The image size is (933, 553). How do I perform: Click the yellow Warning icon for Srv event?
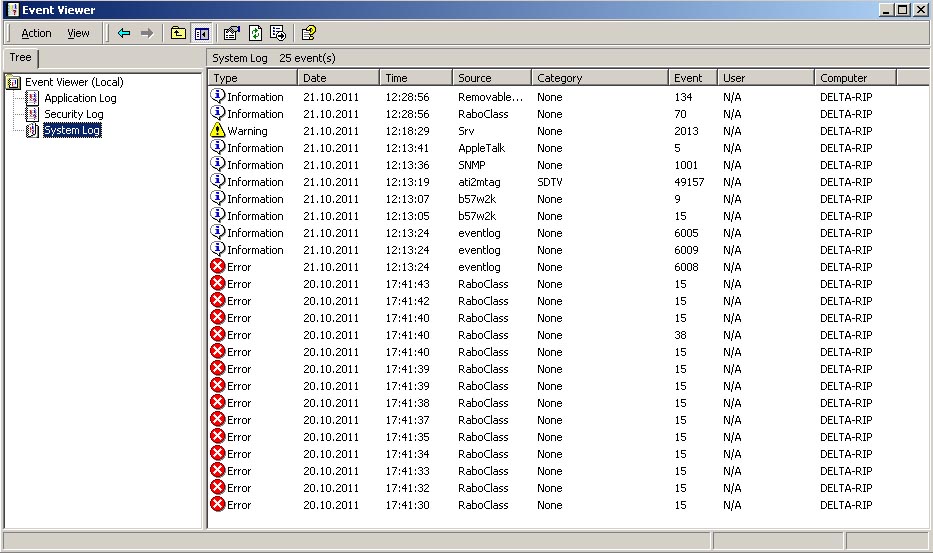[x=218, y=130]
